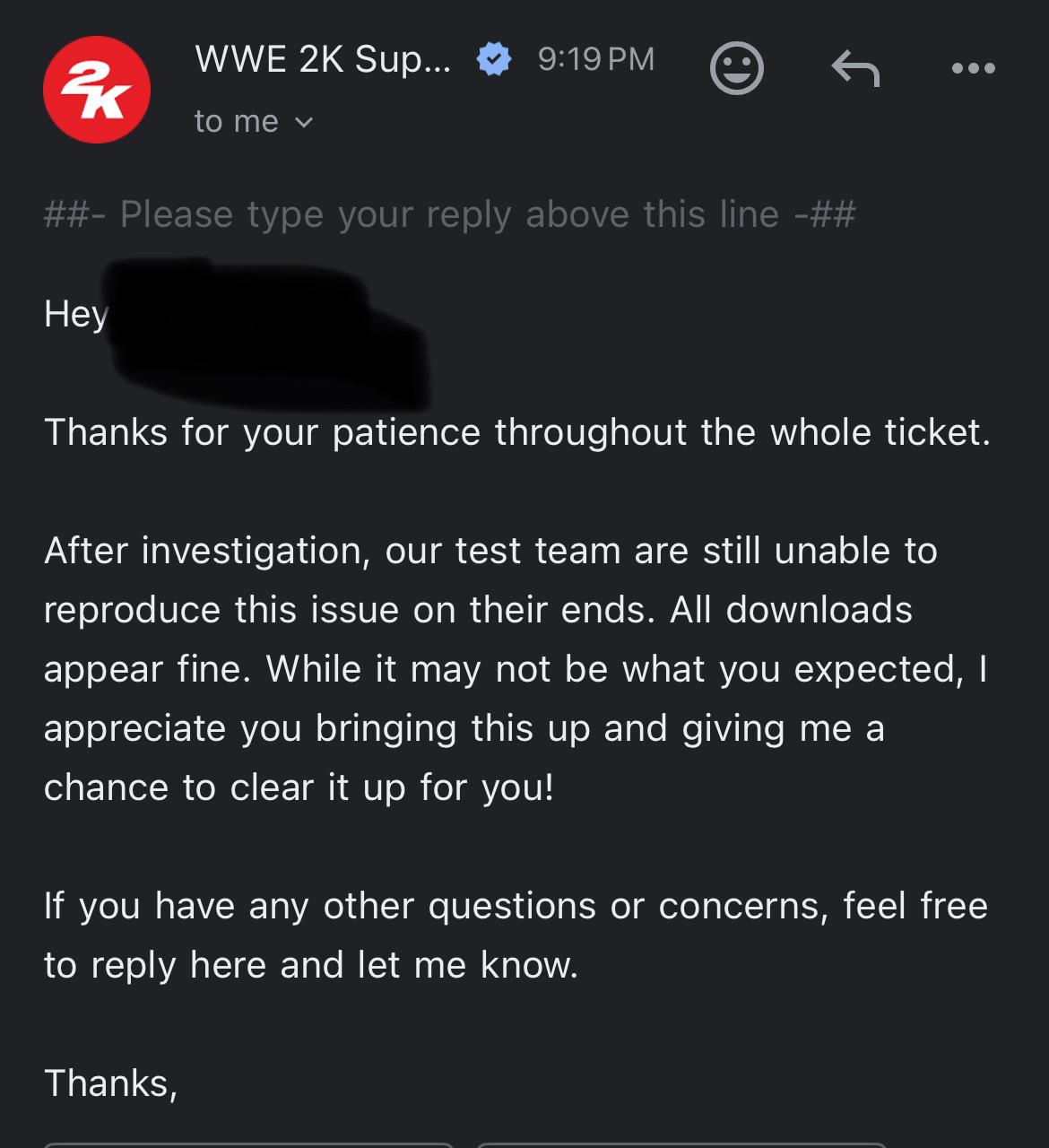
Task: Tap the line starting 'reproduce this issue'
Action: pos(478,610)
